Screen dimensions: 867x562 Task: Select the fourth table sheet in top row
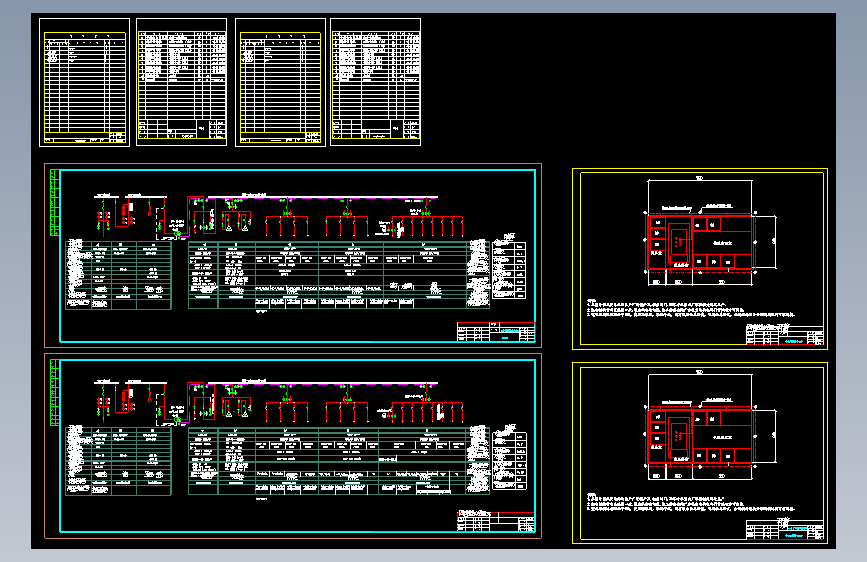(375, 82)
